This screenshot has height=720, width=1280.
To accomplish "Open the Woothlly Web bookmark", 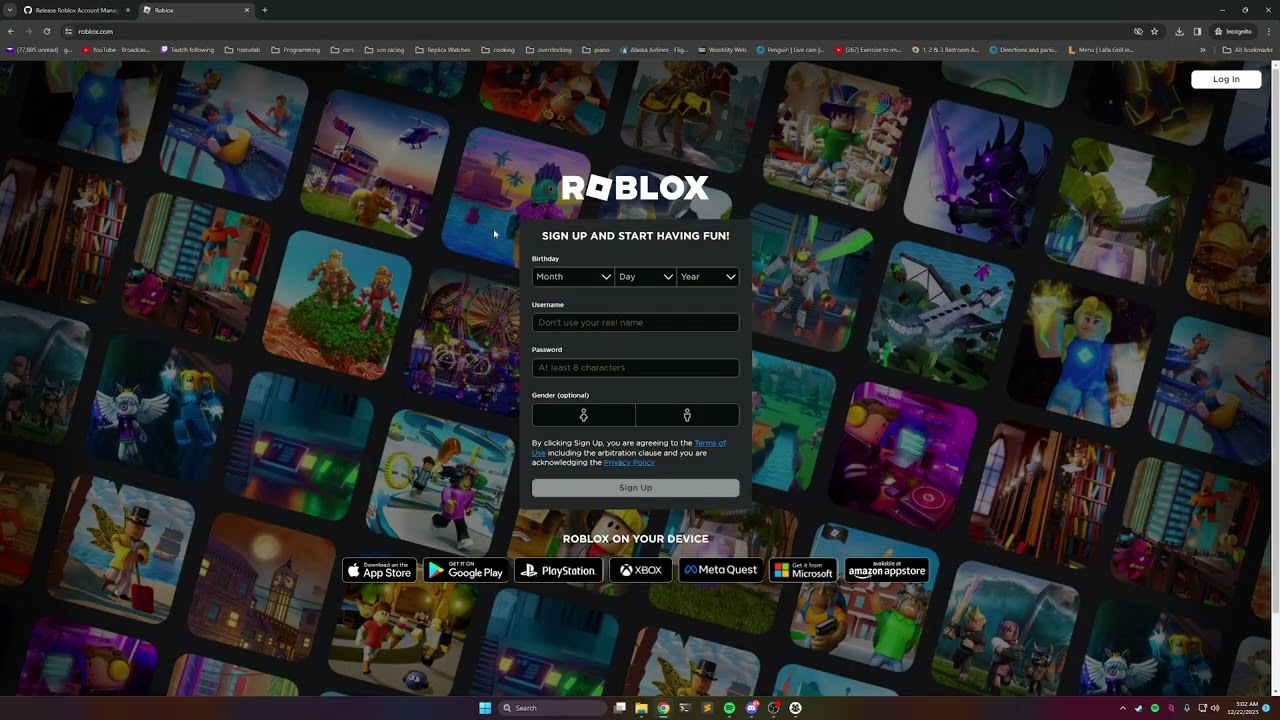I will [721, 49].
